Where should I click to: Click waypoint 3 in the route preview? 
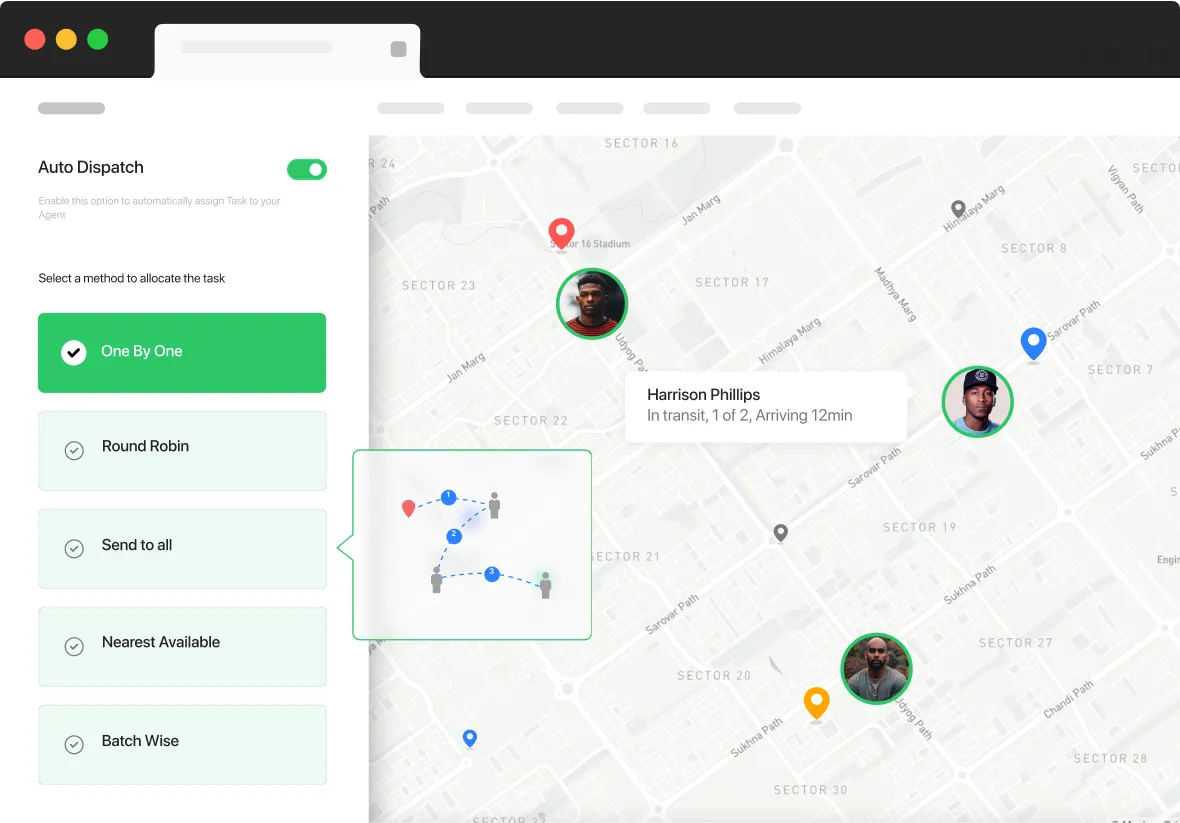tap(491, 574)
